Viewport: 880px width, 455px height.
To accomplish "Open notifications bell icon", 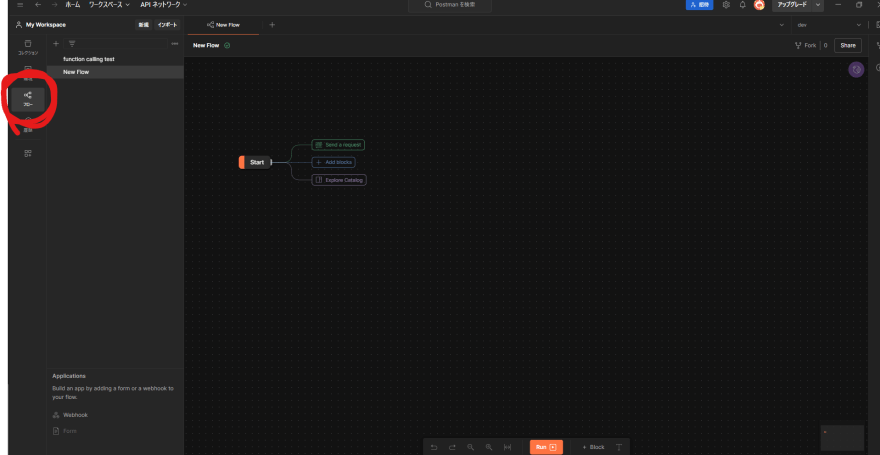I will [742, 4].
